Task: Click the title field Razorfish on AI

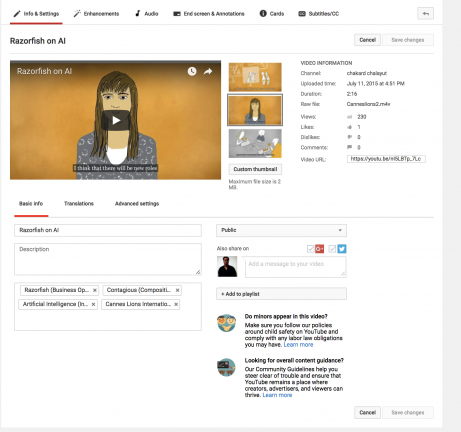Action: [108, 230]
